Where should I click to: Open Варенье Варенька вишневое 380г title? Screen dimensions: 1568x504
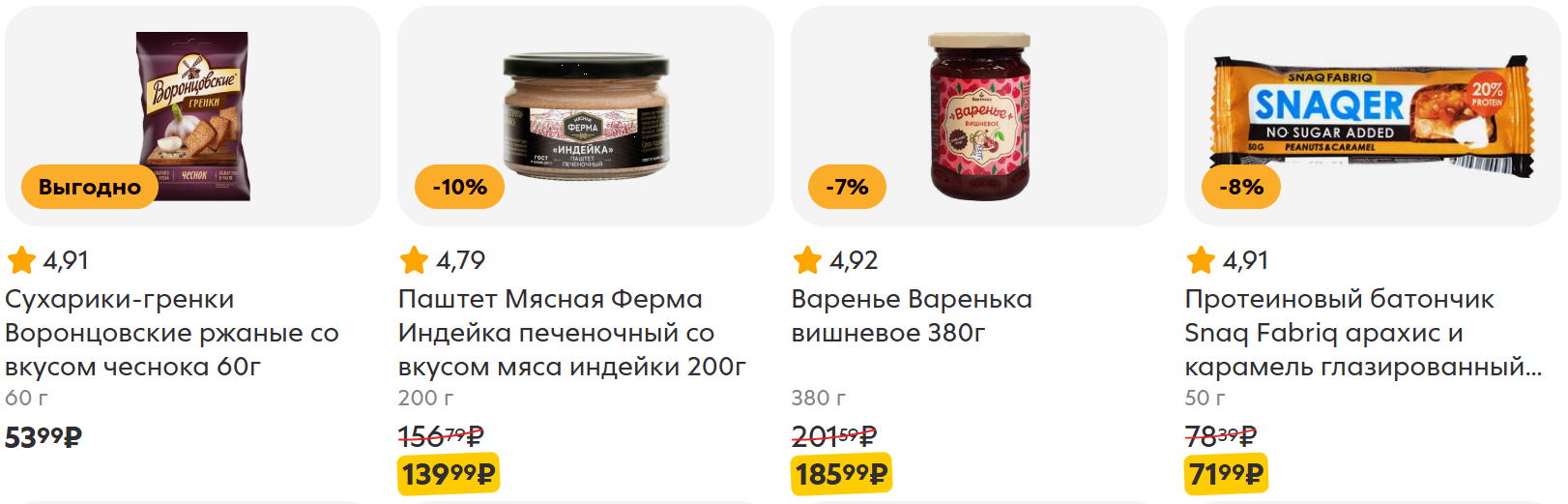tap(912, 315)
